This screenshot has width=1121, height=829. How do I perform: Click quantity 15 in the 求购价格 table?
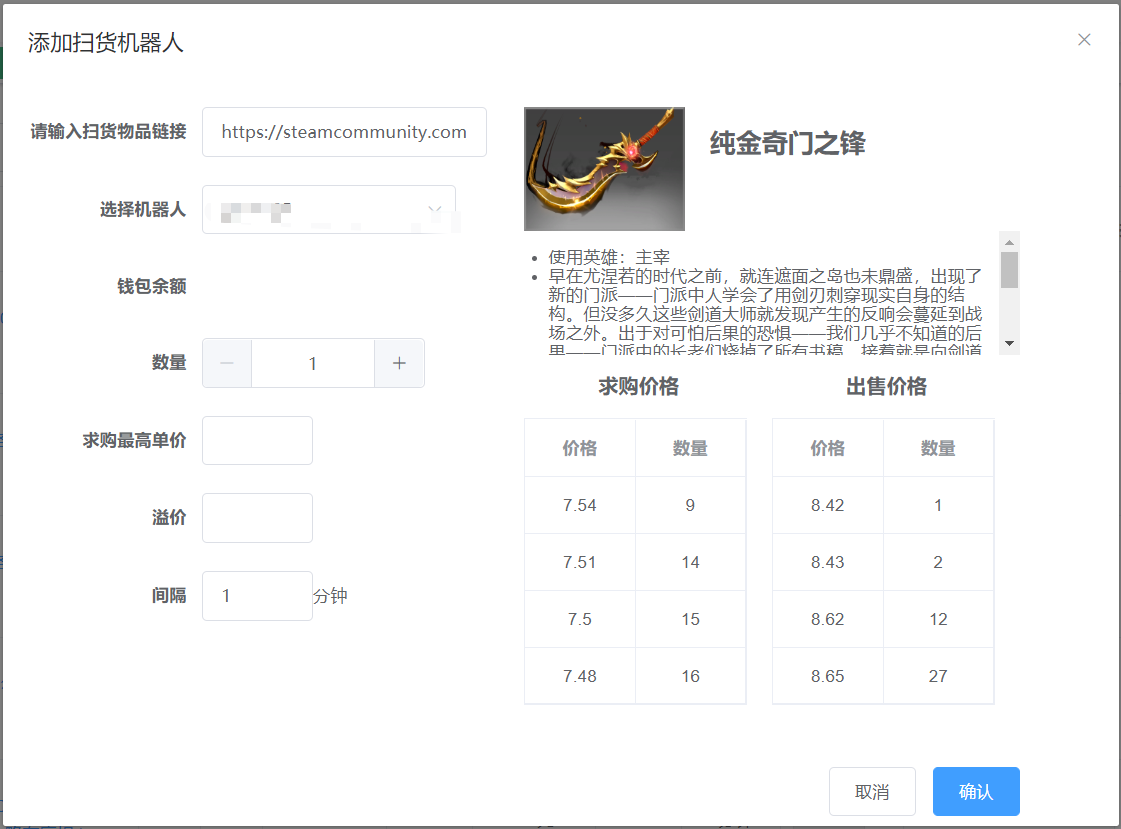tap(690, 619)
